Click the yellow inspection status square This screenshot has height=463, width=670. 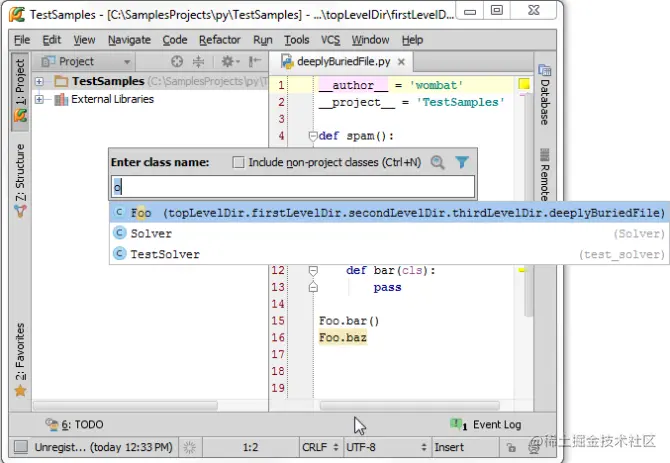click(524, 84)
